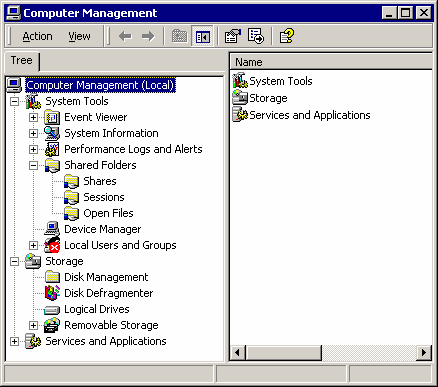
Task: Select Computer Management (Local) label
Action: (100, 85)
